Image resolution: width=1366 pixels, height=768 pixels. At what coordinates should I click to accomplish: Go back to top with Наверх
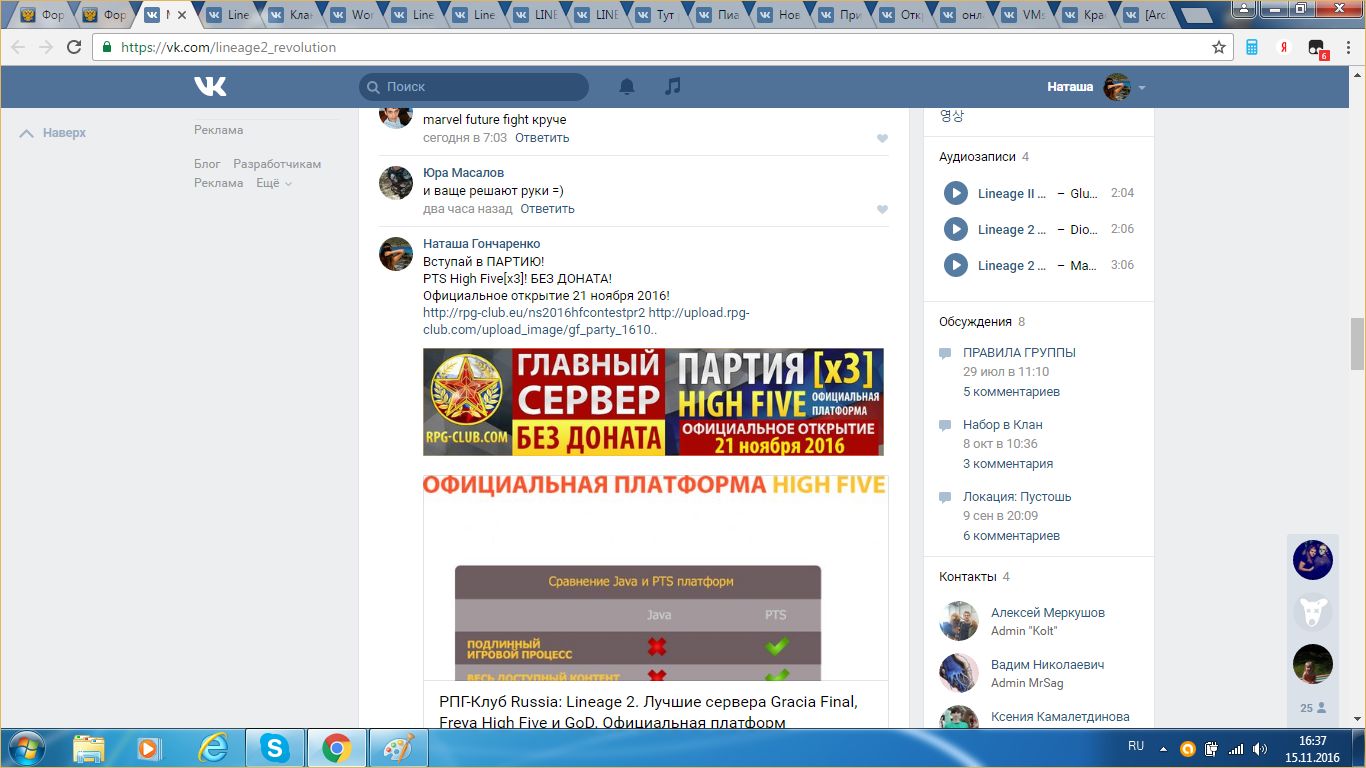(53, 133)
